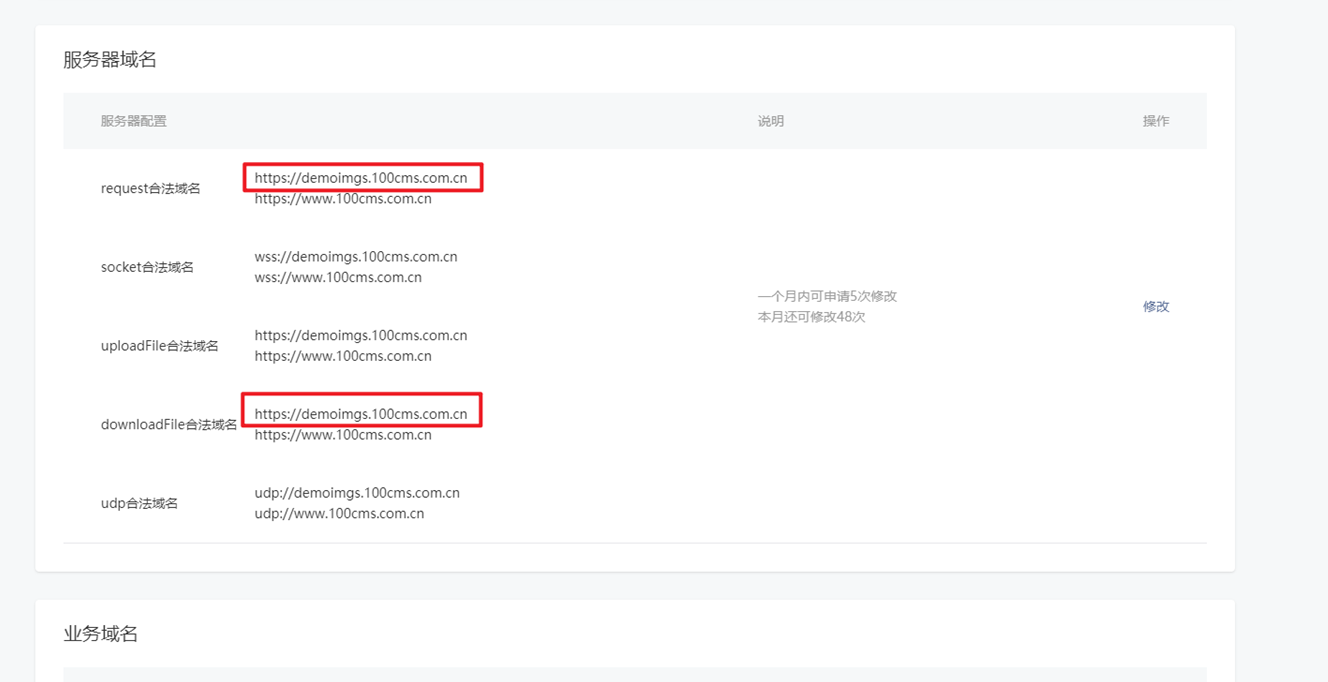This screenshot has height=682, width=1328.
Task: Click the 修改 link in the 操作 column
Action: point(1155,306)
